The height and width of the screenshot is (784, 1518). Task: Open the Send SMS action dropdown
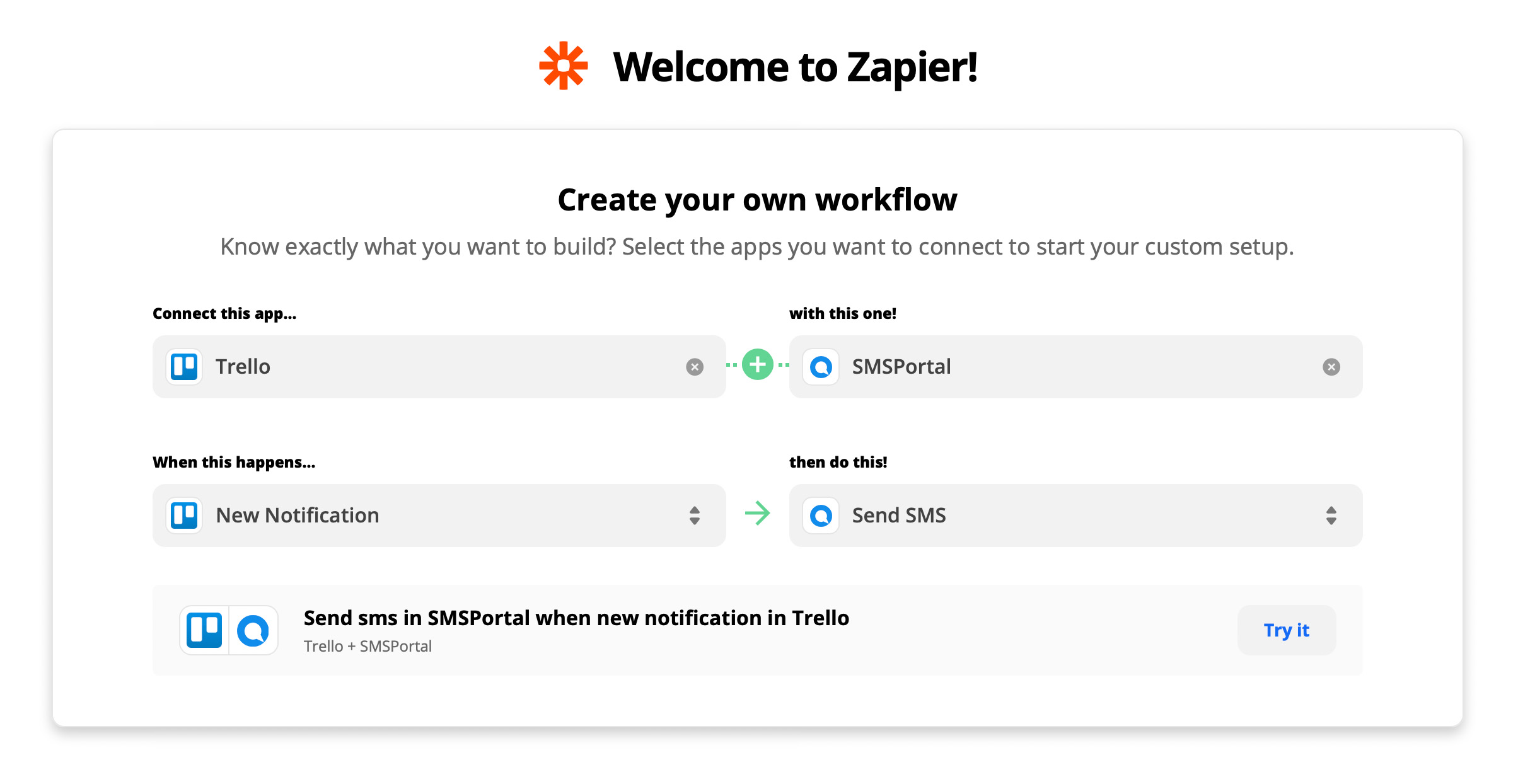(1075, 516)
